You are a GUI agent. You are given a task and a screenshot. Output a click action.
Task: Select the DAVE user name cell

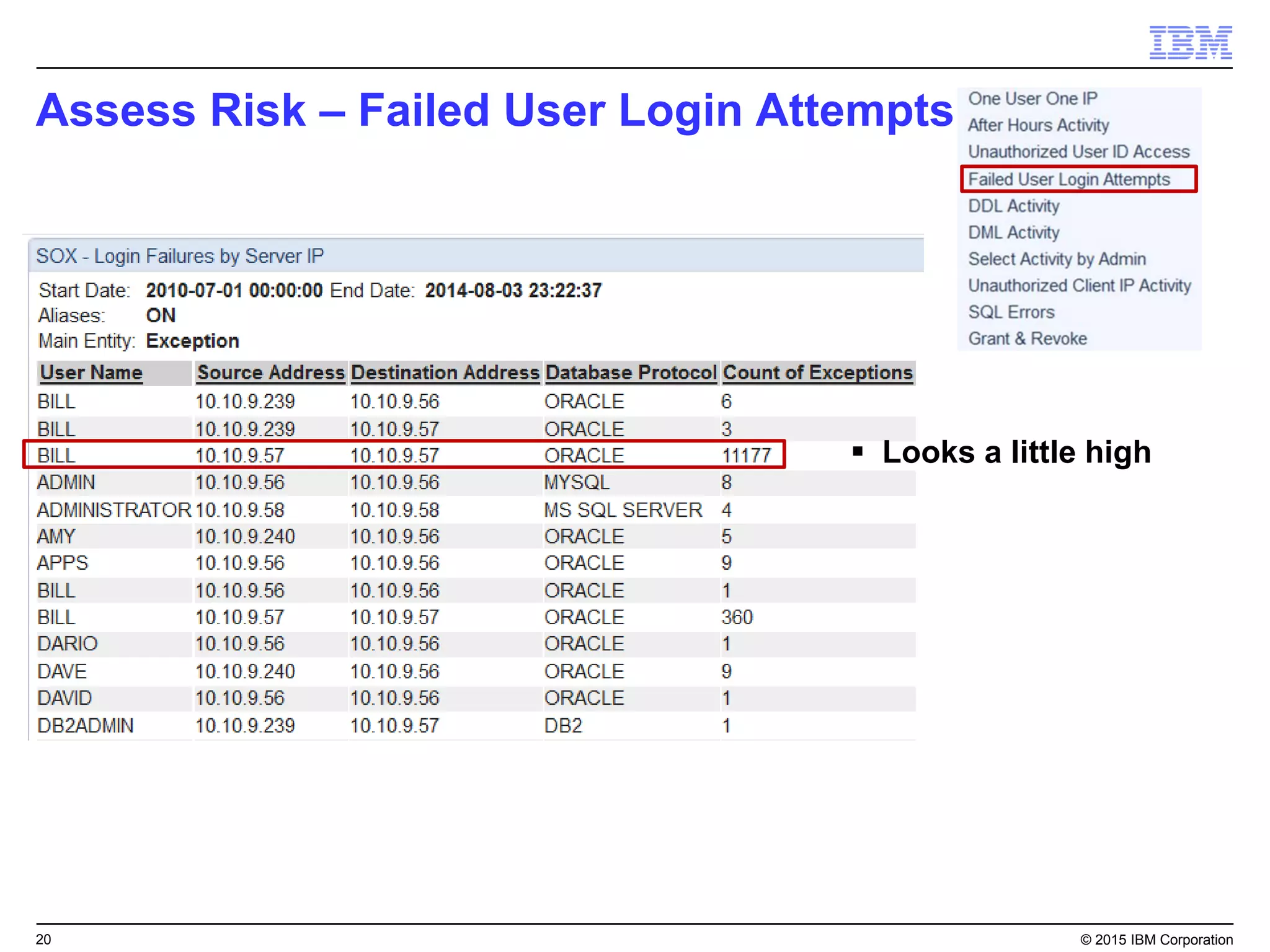pos(62,671)
